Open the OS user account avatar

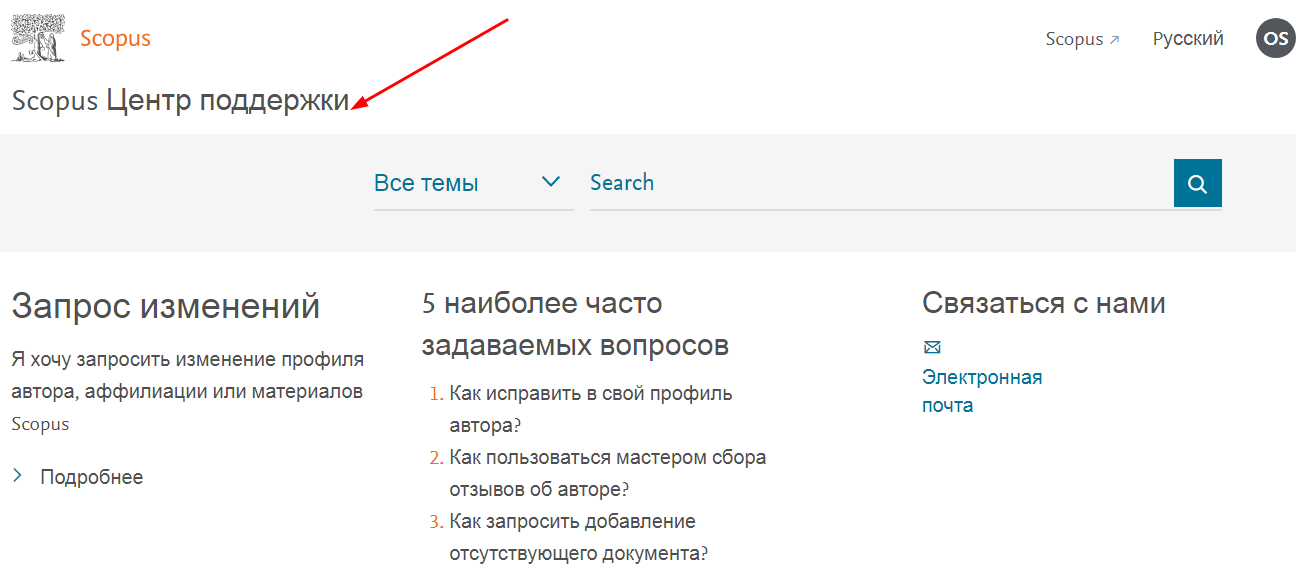pyautogui.click(x=1275, y=39)
